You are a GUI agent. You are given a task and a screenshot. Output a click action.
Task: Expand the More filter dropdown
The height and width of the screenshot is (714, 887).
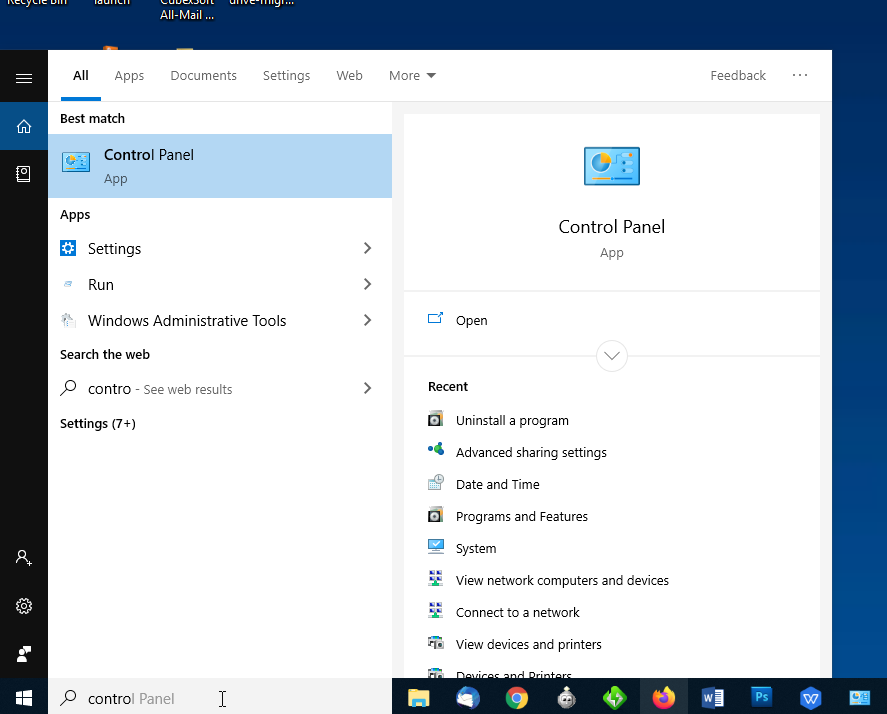click(x=412, y=76)
